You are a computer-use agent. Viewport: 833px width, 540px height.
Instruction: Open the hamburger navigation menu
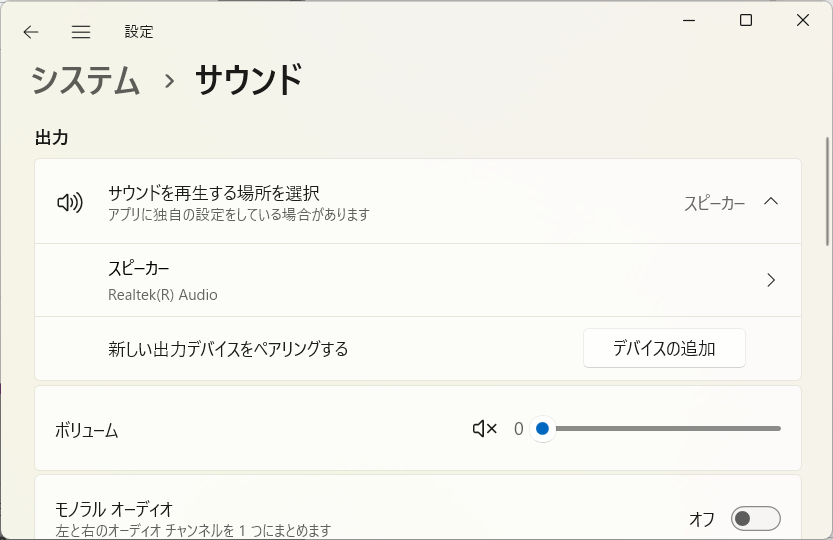click(81, 32)
